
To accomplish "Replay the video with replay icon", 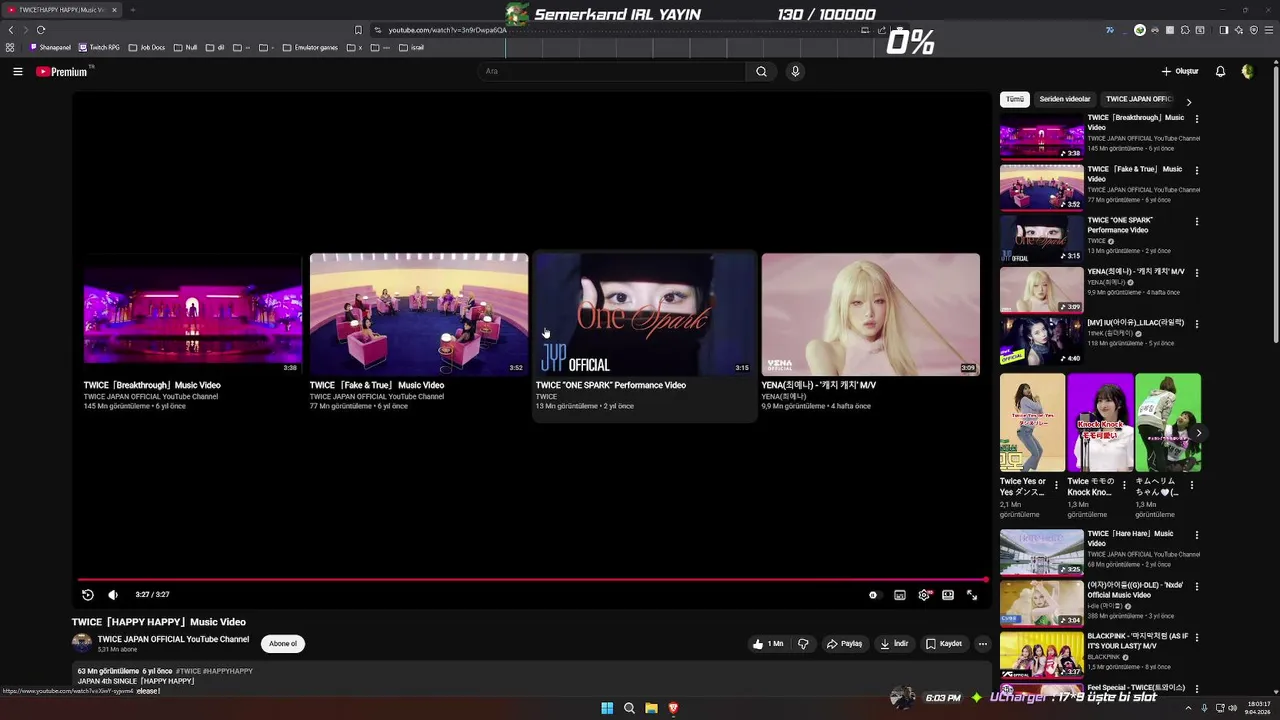I will (x=88, y=595).
